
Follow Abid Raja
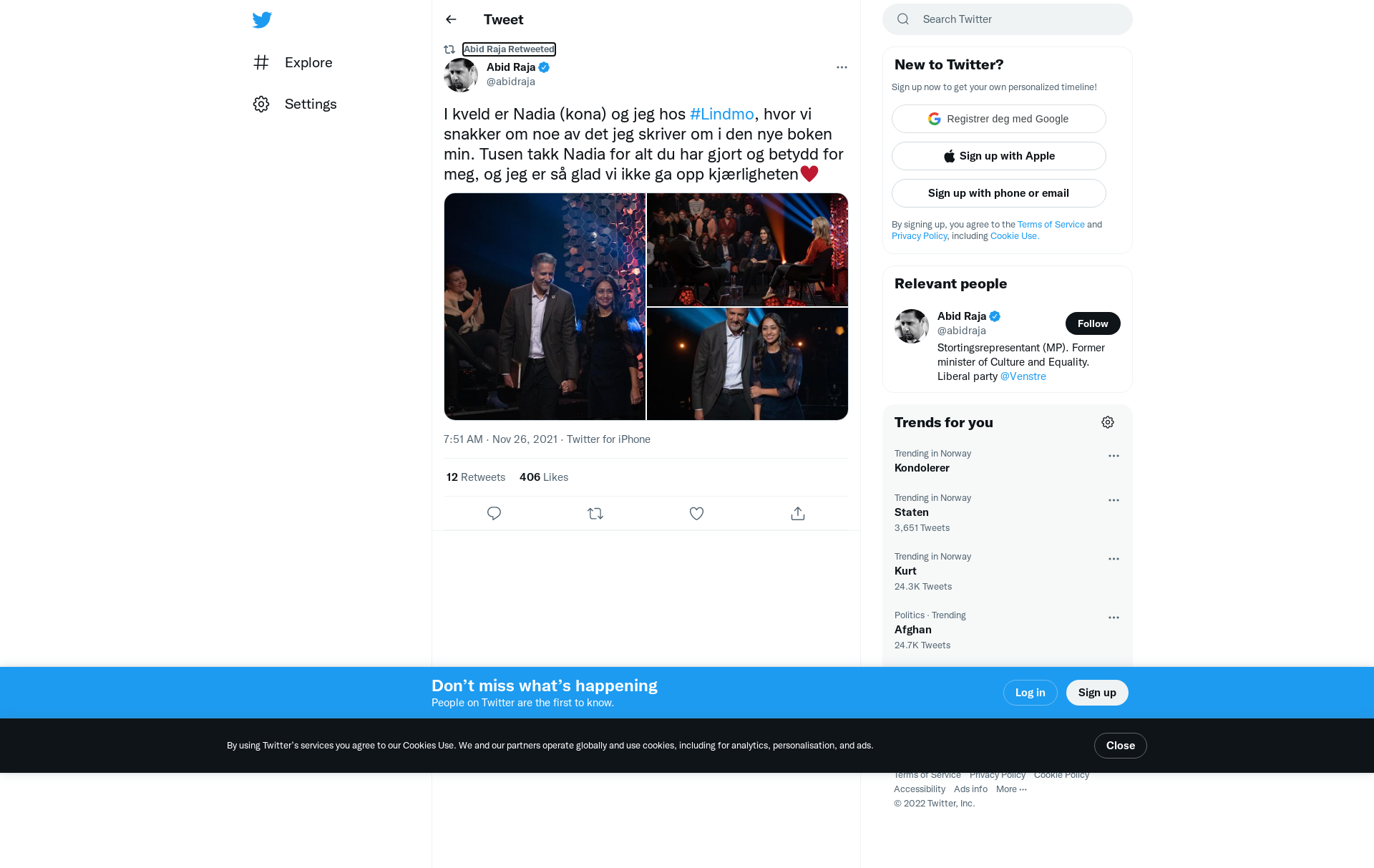(1093, 323)
